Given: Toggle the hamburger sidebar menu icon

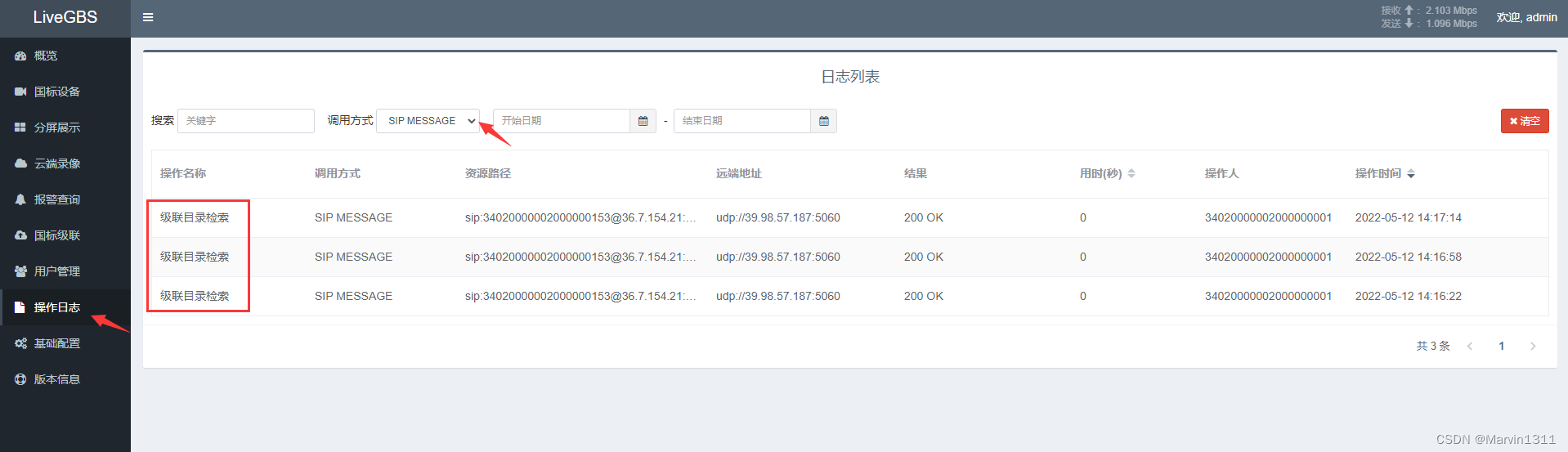Looking at the screenshot, I should pyautogui.click(x=148, y=17).
